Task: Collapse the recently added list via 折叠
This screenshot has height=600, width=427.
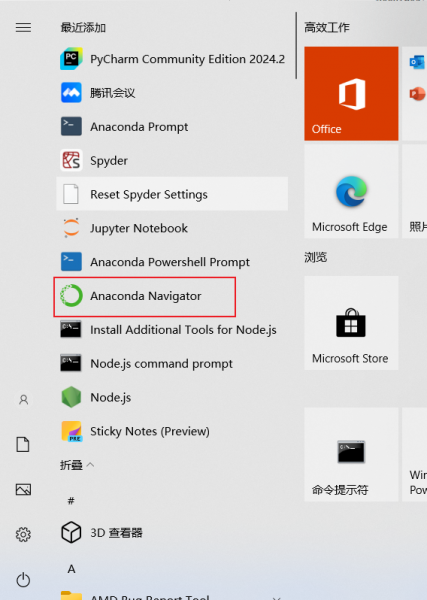Action: [77, 465]
